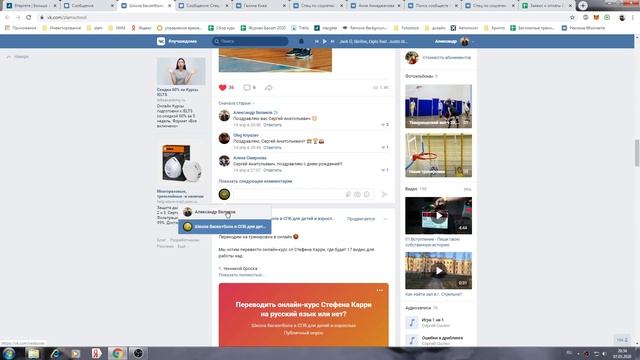Open the comment sort order dropdown

[x=236, y=103]
